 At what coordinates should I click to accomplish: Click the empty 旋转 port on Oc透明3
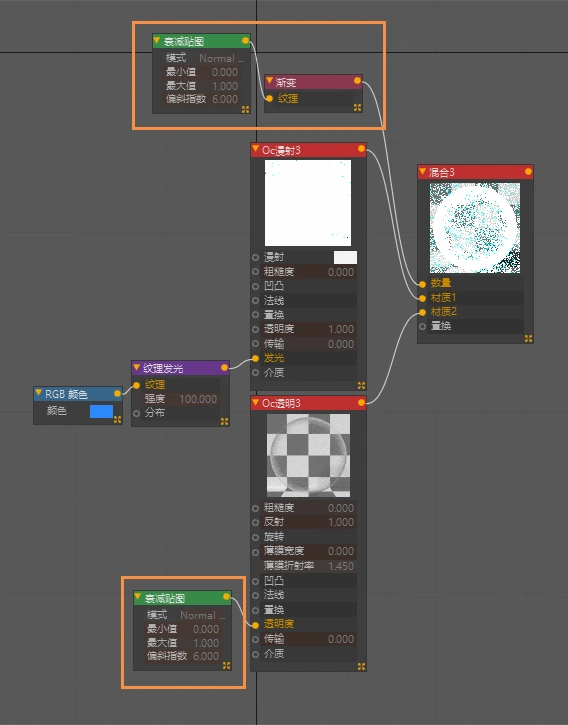click(x=255, y=537)
